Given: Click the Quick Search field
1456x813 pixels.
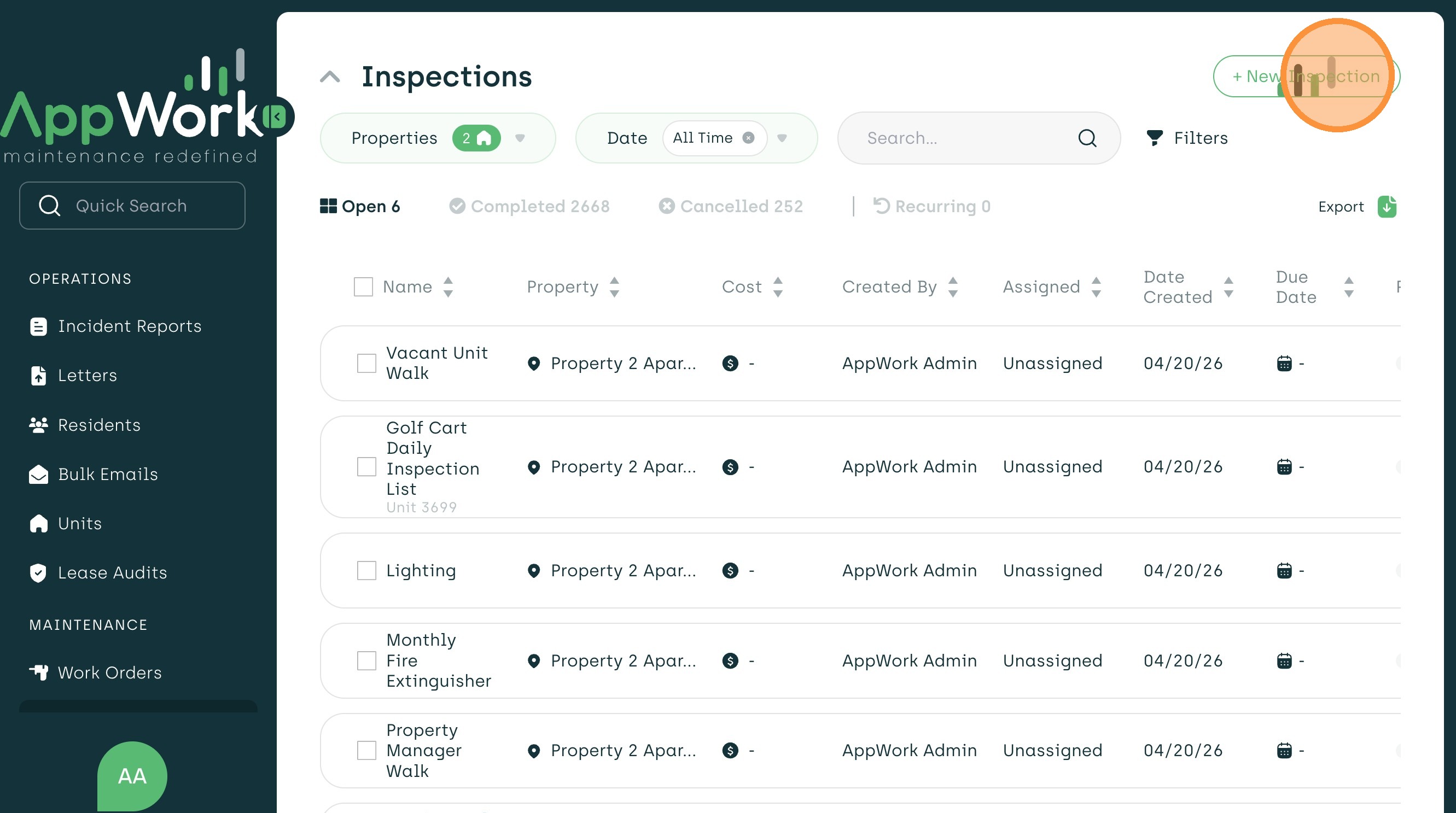Looking at the screenshot, I should point(132,206).
